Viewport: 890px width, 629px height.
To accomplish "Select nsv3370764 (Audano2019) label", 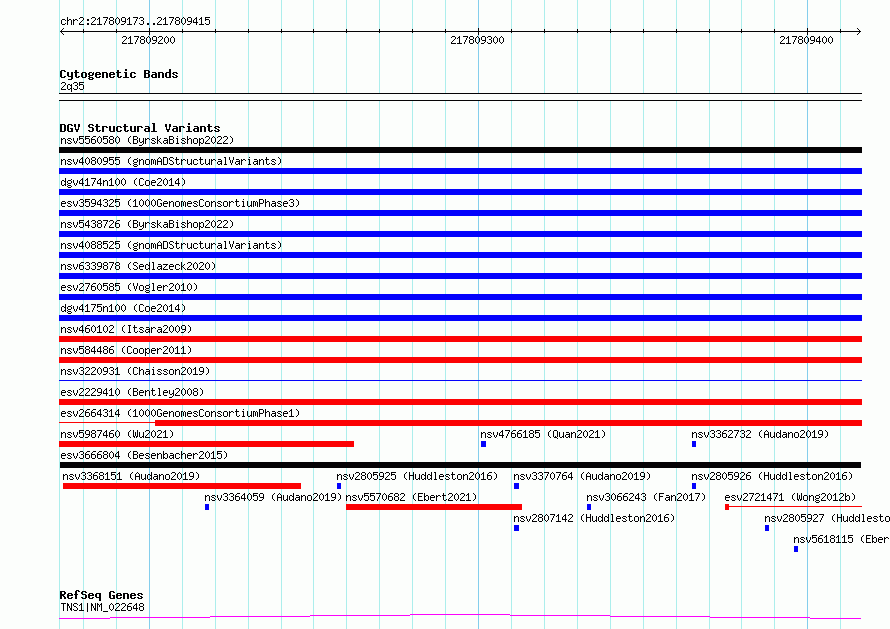I will [x=582, y=476].
